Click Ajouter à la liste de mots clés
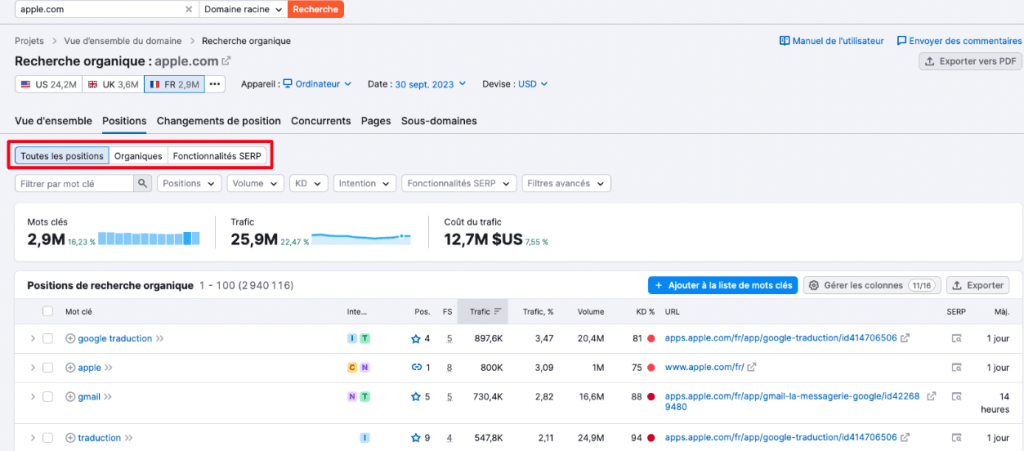1024x451 pixels. coord(723,285)
